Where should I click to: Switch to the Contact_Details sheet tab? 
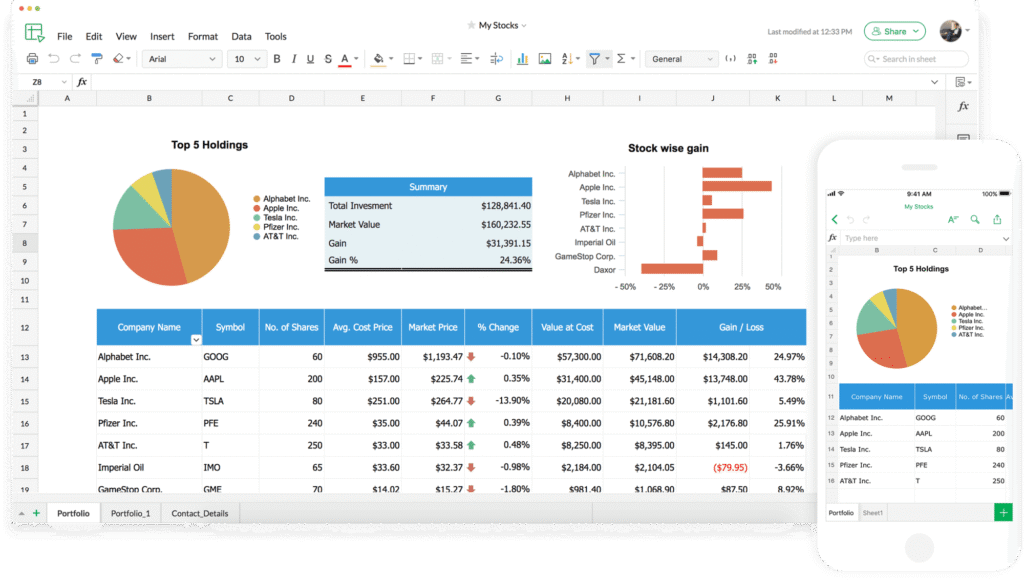pyautogui.click(x=200, y=513)
